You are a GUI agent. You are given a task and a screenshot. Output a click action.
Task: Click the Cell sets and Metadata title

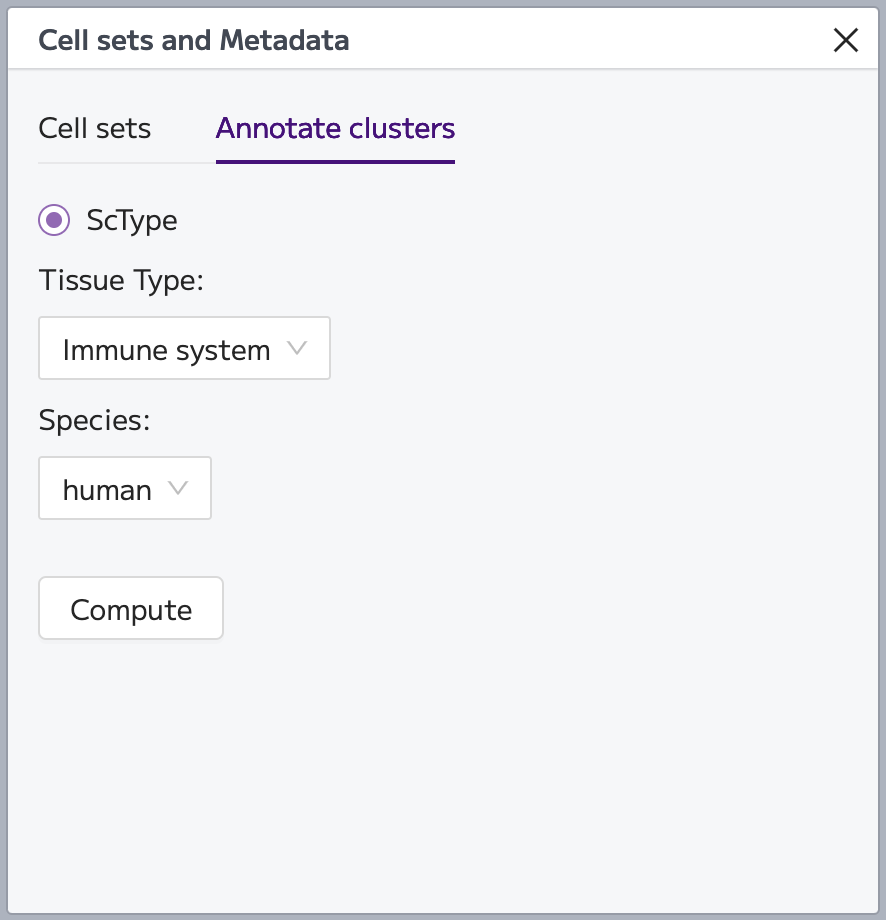(194, 40)
